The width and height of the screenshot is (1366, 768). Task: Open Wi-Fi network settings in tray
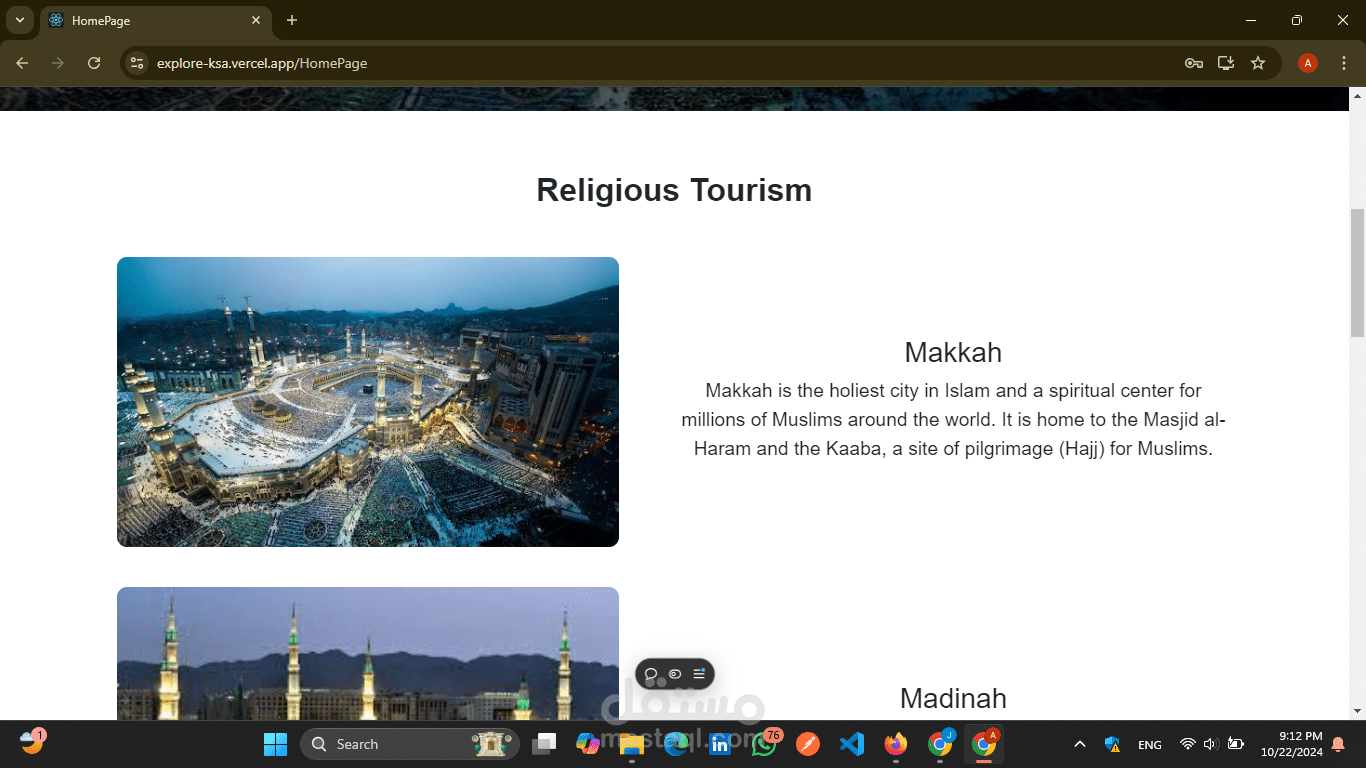pos(1187,744)
